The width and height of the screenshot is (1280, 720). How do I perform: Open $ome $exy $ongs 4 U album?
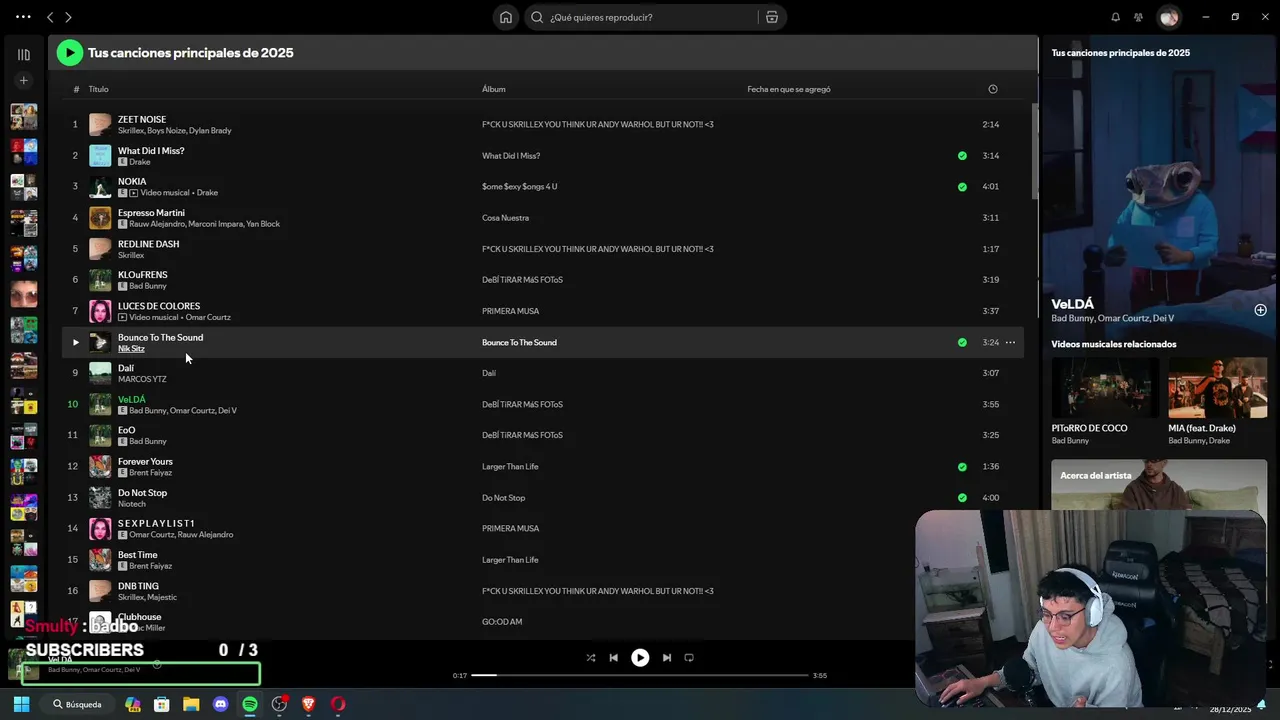click(519, 187)
